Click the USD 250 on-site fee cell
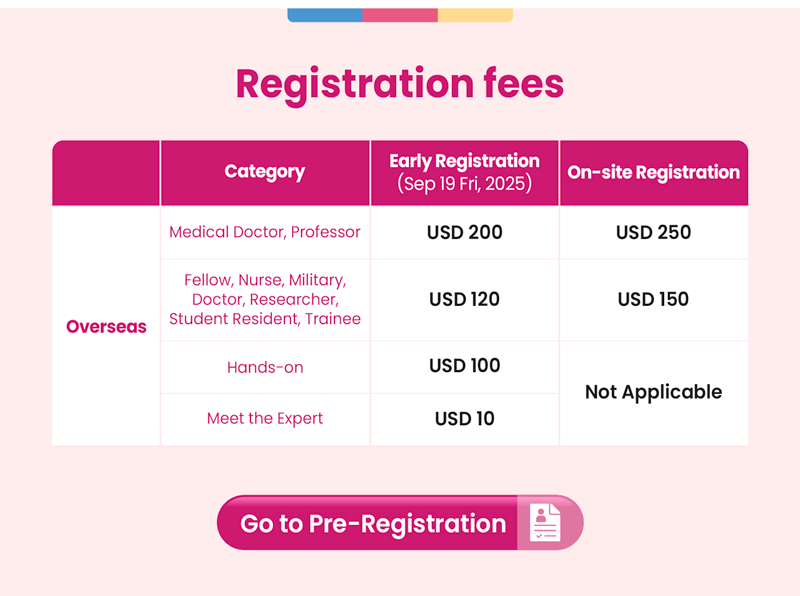 click(x=654, y=232)
